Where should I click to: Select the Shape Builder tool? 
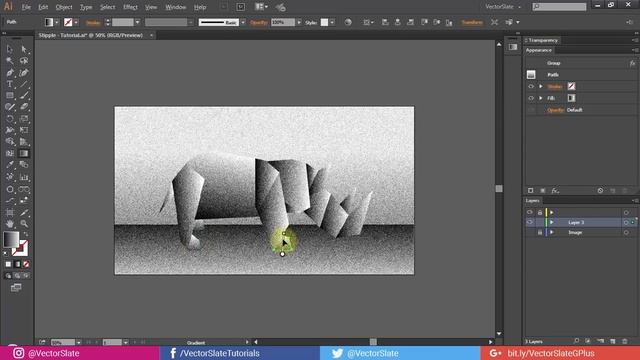click(9, 142)
